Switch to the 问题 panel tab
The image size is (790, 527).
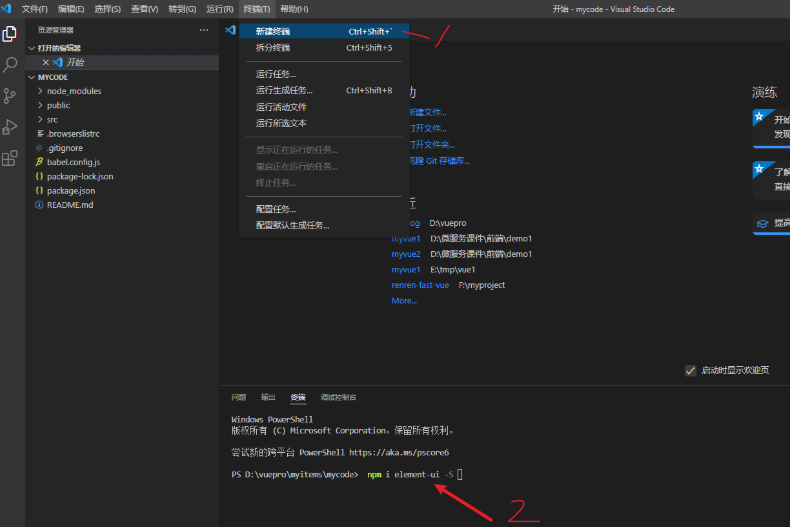coord(239,398)
